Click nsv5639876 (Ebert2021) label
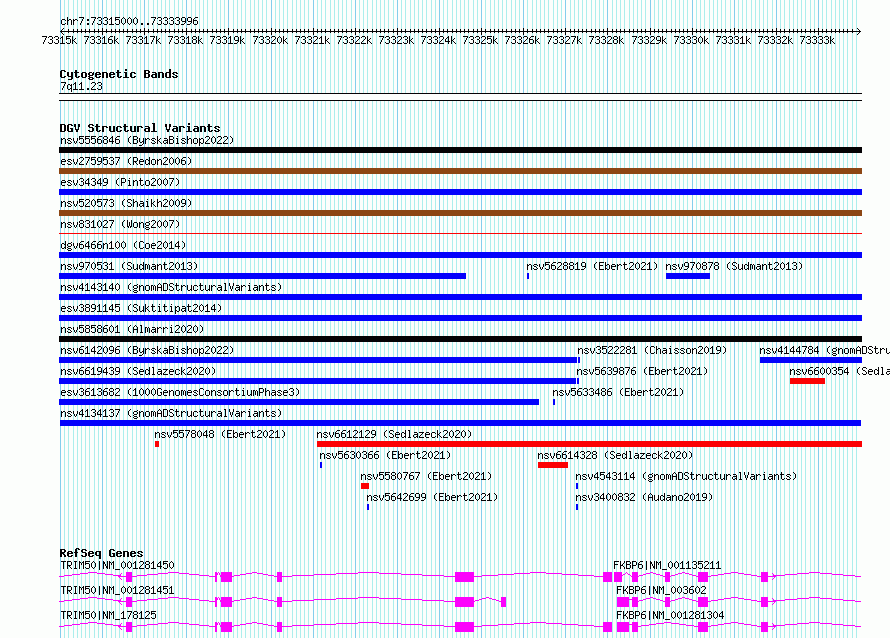 pyautogui.click(x=642, y=371)
